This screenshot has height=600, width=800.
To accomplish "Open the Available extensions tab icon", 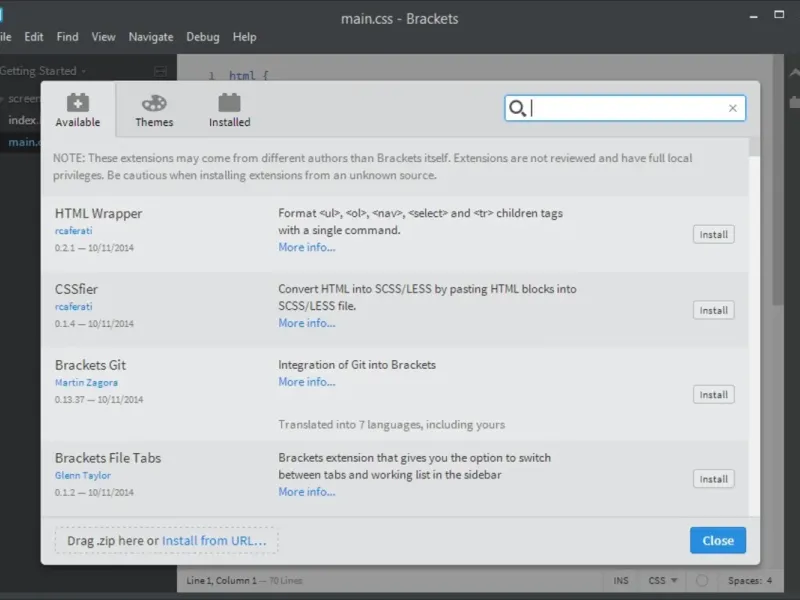I will pos(78,103).
